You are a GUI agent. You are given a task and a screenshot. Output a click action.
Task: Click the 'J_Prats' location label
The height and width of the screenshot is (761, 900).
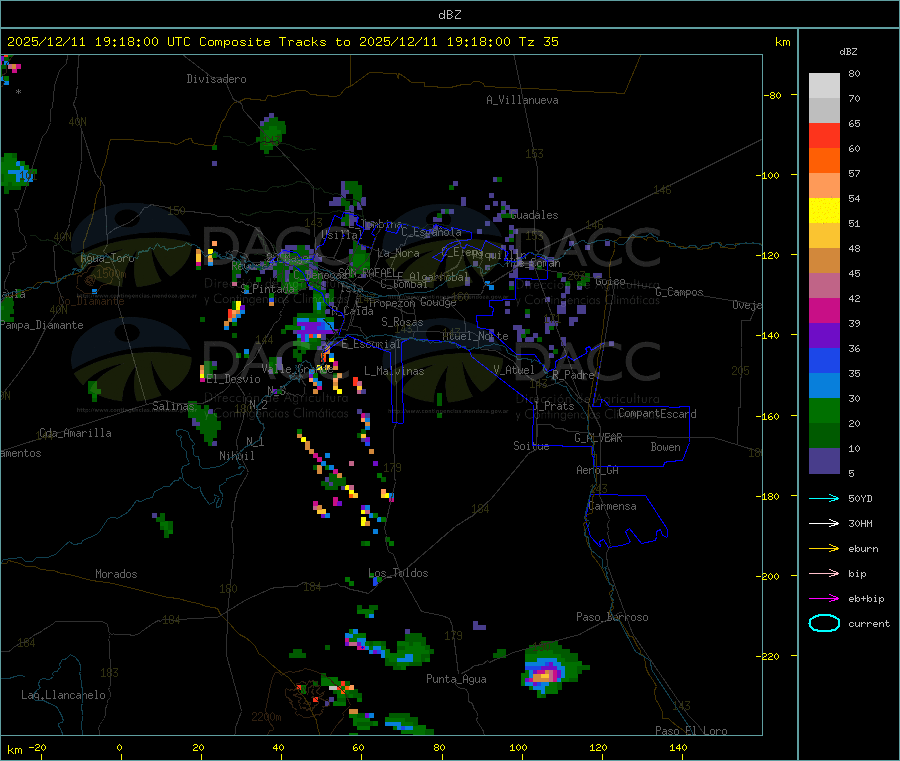554,406
